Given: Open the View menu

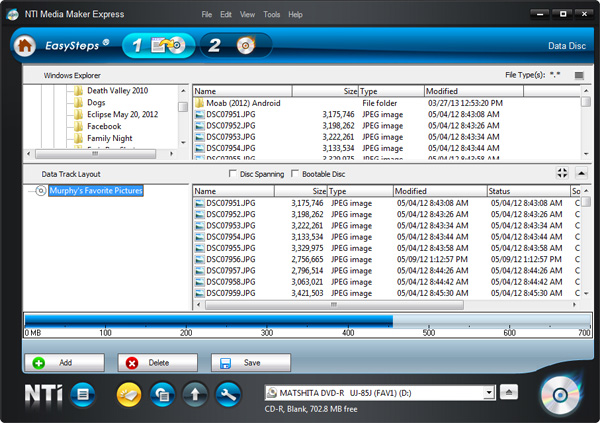Looking at the screenshot, I should (247, 15).
